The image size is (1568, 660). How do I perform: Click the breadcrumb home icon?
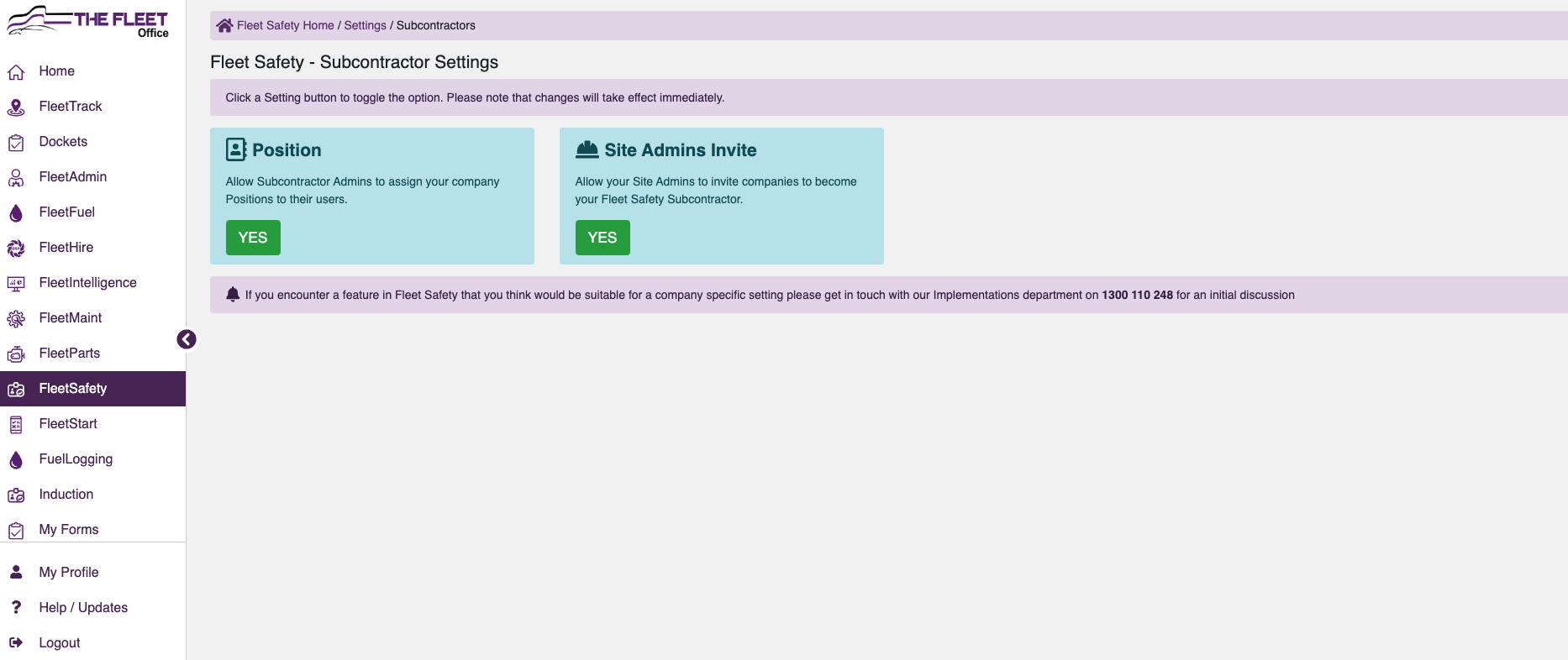click(x=224, y=25)
